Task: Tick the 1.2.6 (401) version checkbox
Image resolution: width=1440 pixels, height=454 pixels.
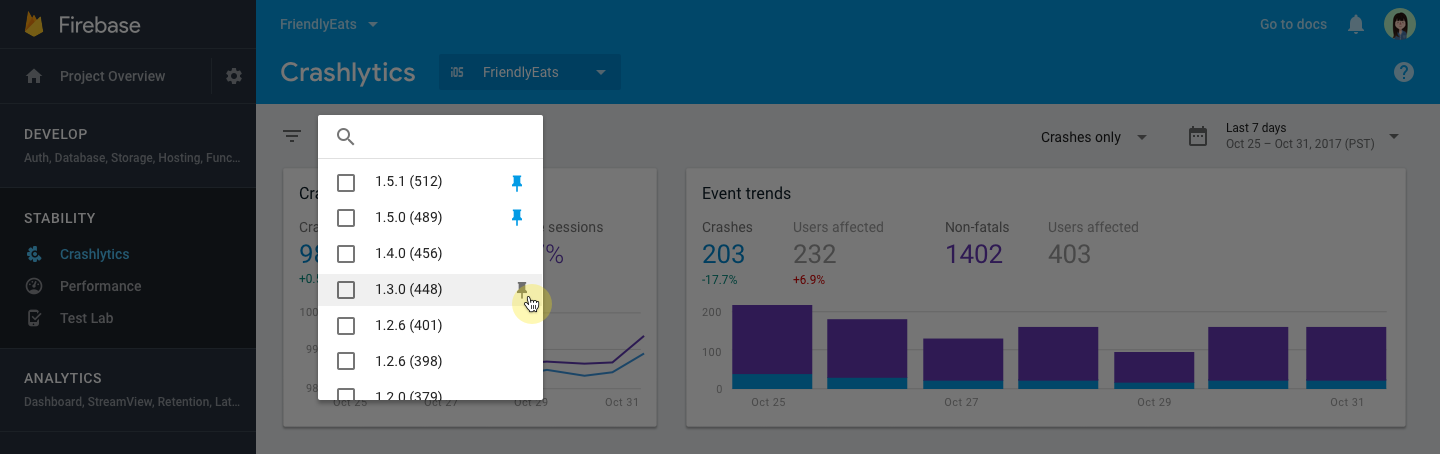Action: click(x=346, y=325)
